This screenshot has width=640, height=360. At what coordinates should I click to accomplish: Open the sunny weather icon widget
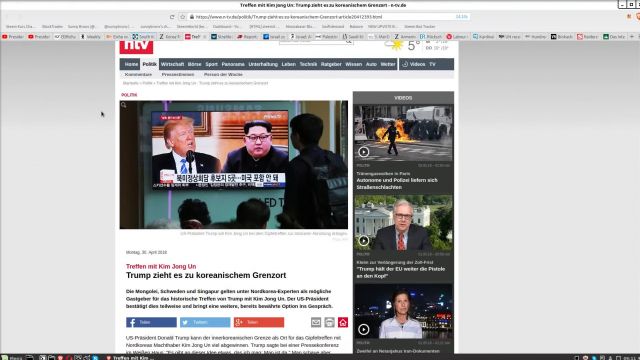(395, 45)
